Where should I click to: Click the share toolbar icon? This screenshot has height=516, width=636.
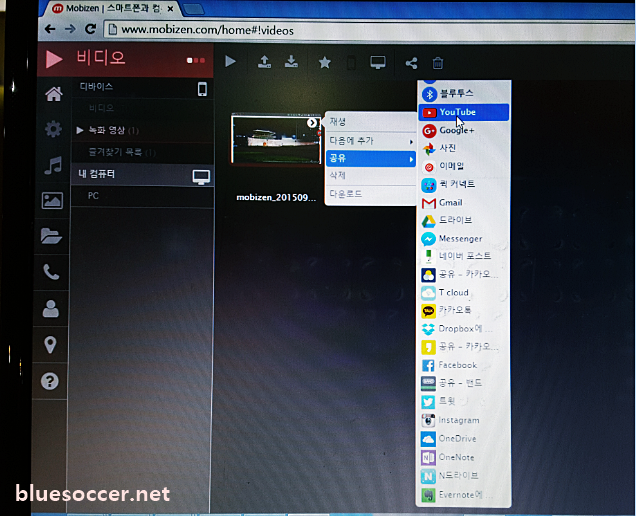coord(411,63)
